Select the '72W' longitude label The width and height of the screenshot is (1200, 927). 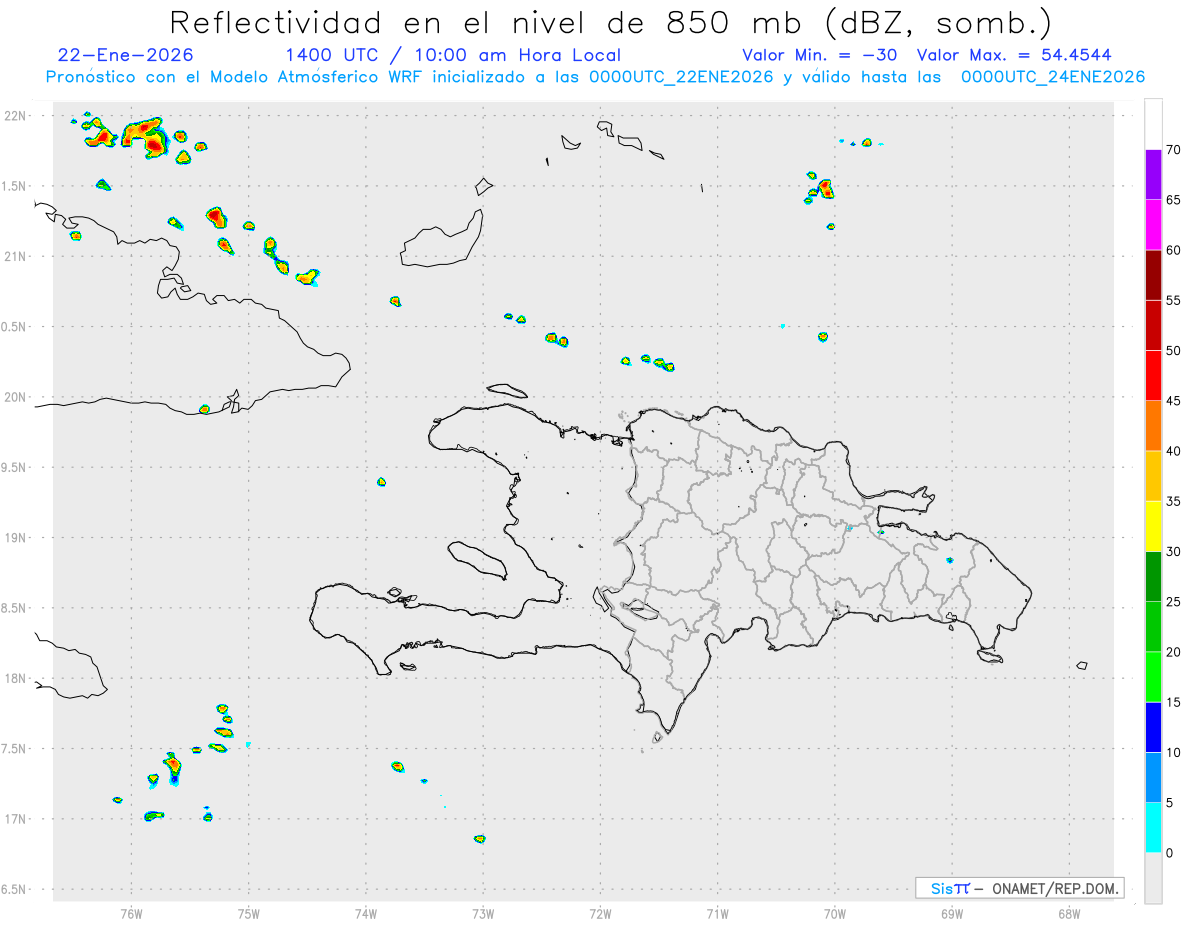(600, 914)
